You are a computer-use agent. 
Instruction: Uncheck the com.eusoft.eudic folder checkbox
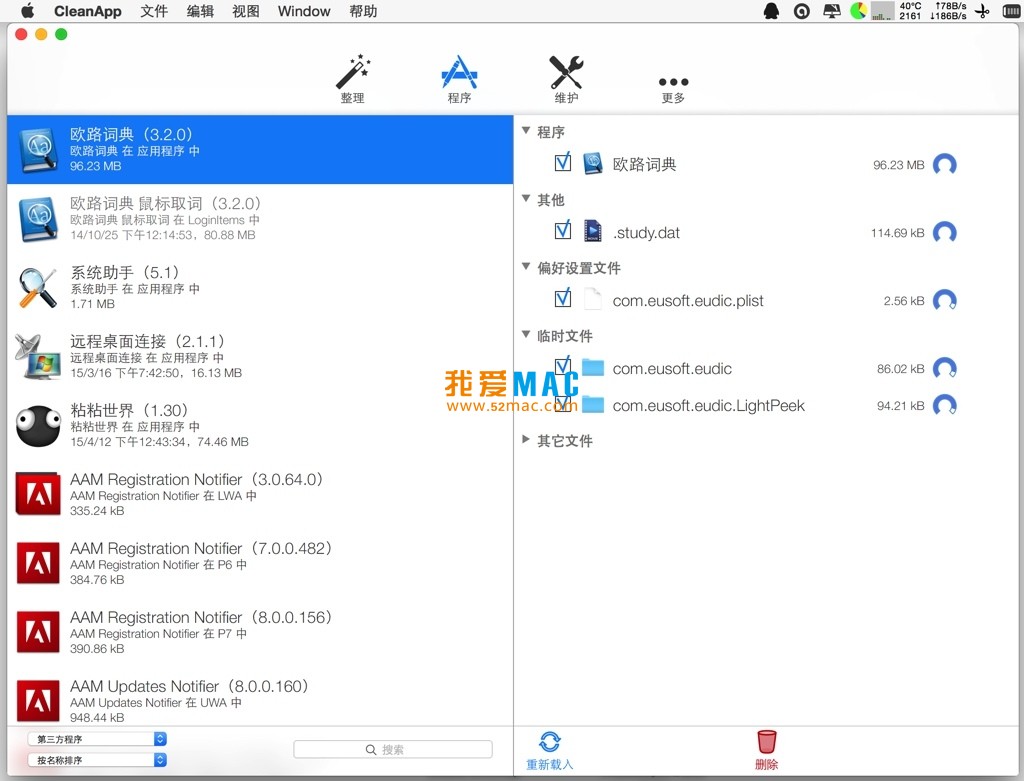pyautogui.click(x=562, y=366)
